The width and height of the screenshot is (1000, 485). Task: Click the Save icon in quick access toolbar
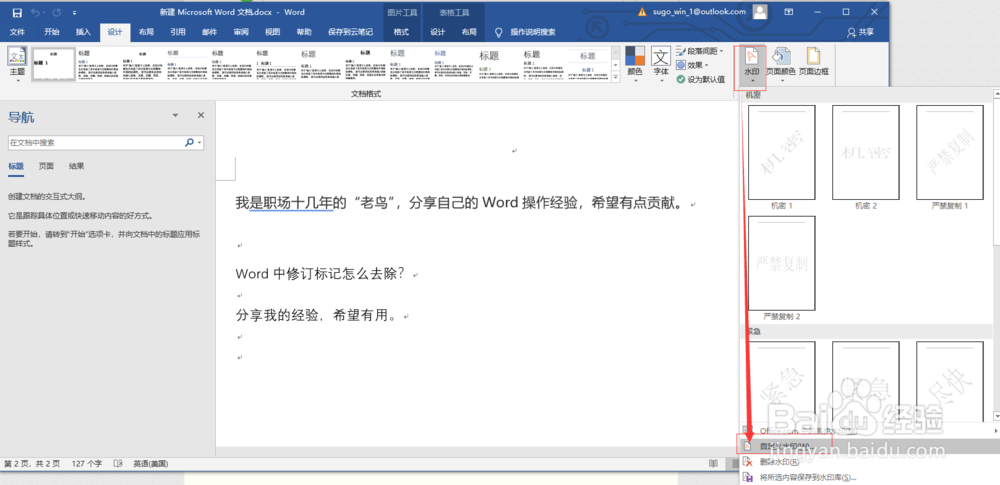click(x=17, y=12)
